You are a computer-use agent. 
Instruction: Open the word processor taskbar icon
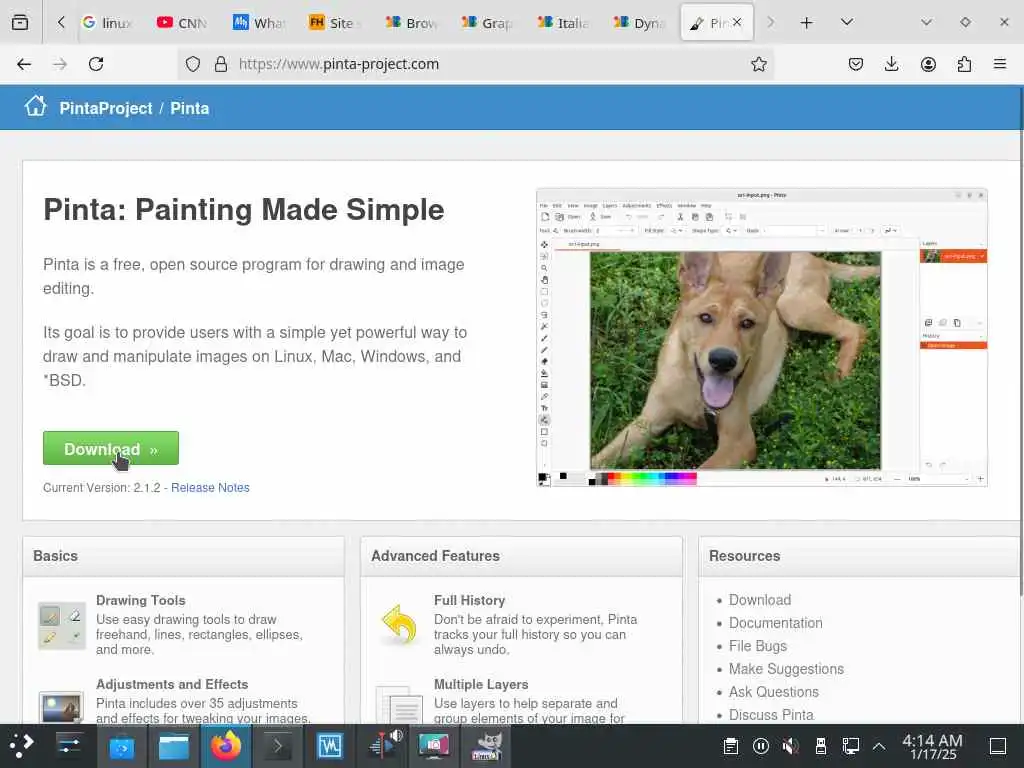tap(330, 746)
